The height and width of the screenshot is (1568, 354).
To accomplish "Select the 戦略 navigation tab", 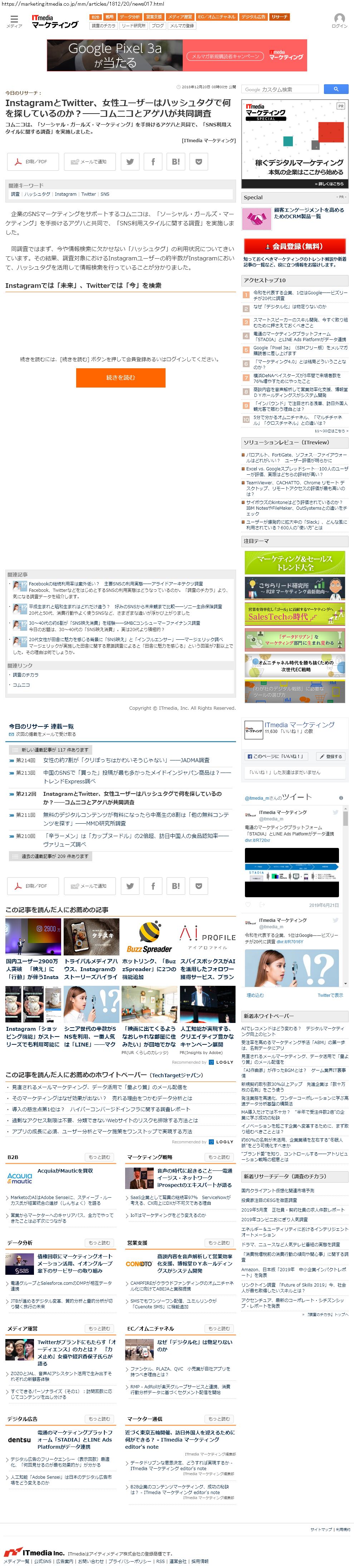I will point(110,17).
